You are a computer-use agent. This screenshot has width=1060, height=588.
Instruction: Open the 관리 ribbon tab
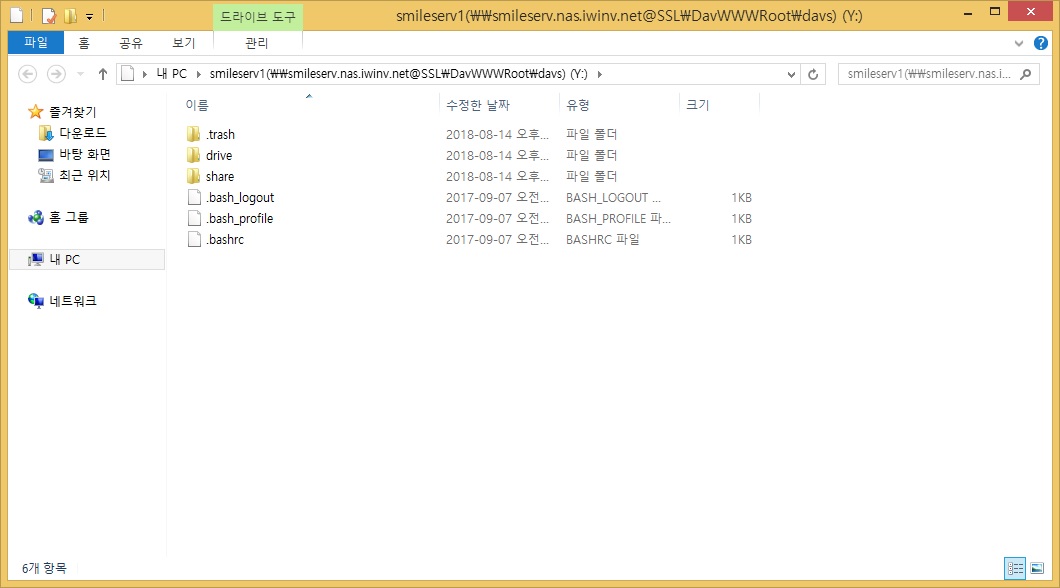click(x=257, y=43)
